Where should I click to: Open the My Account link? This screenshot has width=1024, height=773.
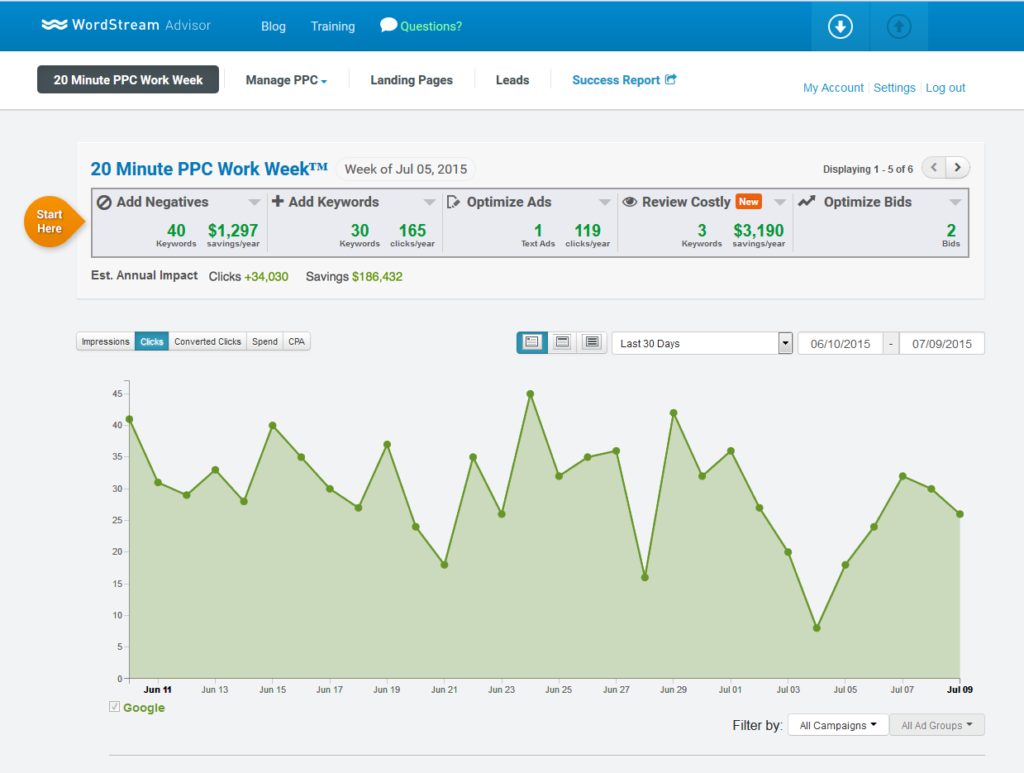833,87
